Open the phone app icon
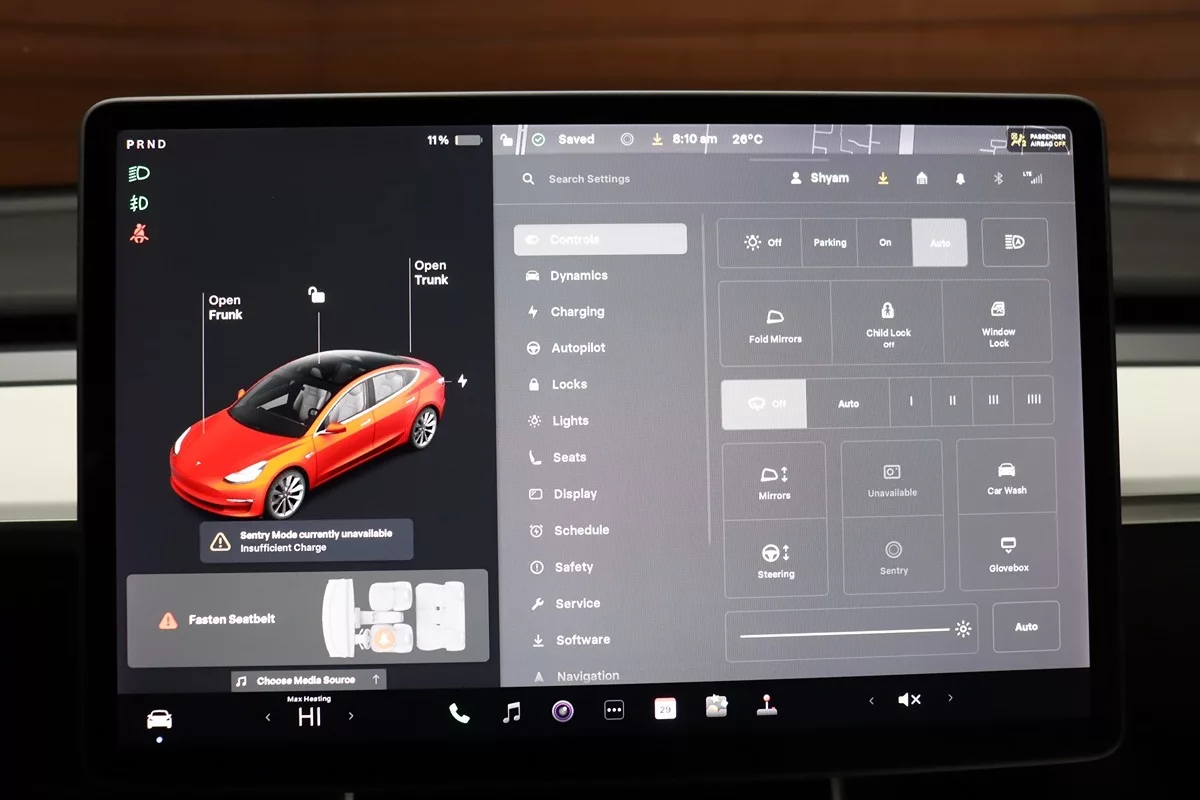The height and width of the screenshot is (800, 1200). [x=459, y=713]
